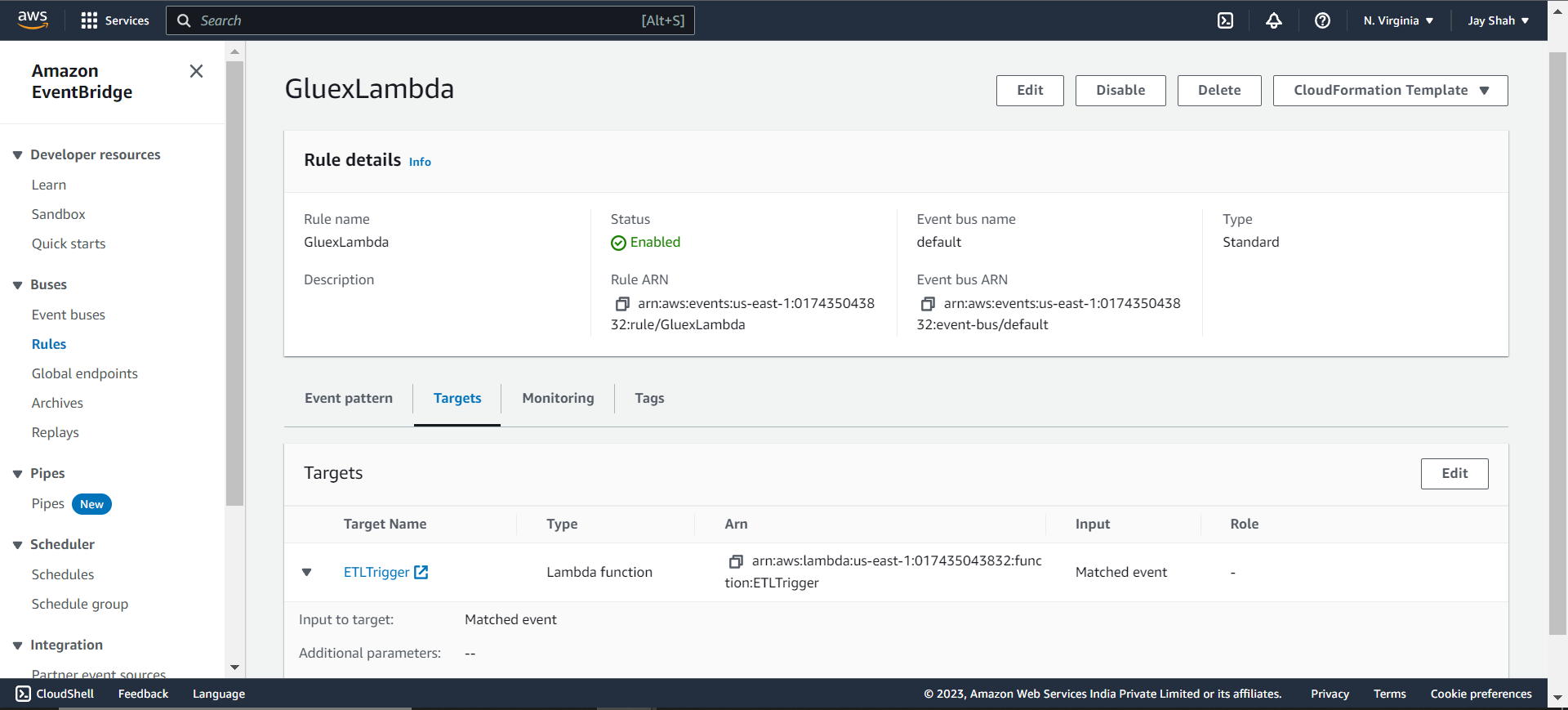Open the Services grid menu

point(115,20)
